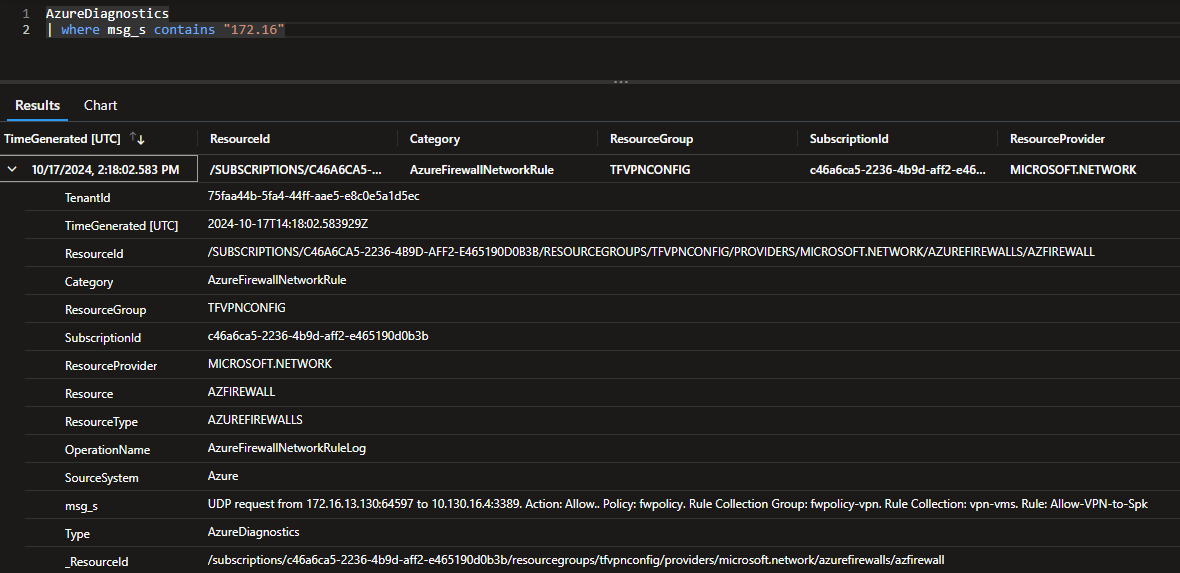1180x573 pixels.
Task: Click query line 1 AzureDiagnostics text
Action: coord(107,14)
